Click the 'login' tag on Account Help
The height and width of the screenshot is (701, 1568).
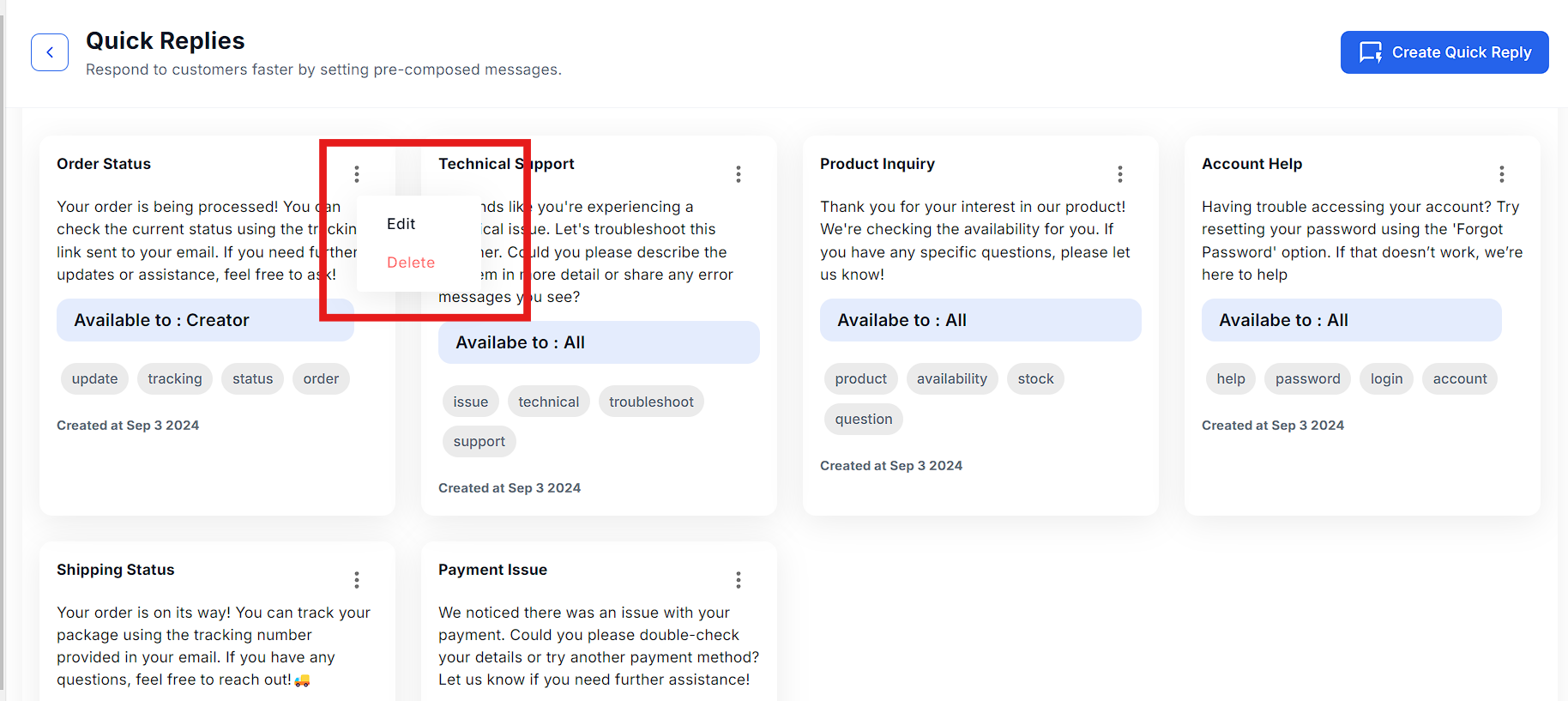[x=1386, y=379]
